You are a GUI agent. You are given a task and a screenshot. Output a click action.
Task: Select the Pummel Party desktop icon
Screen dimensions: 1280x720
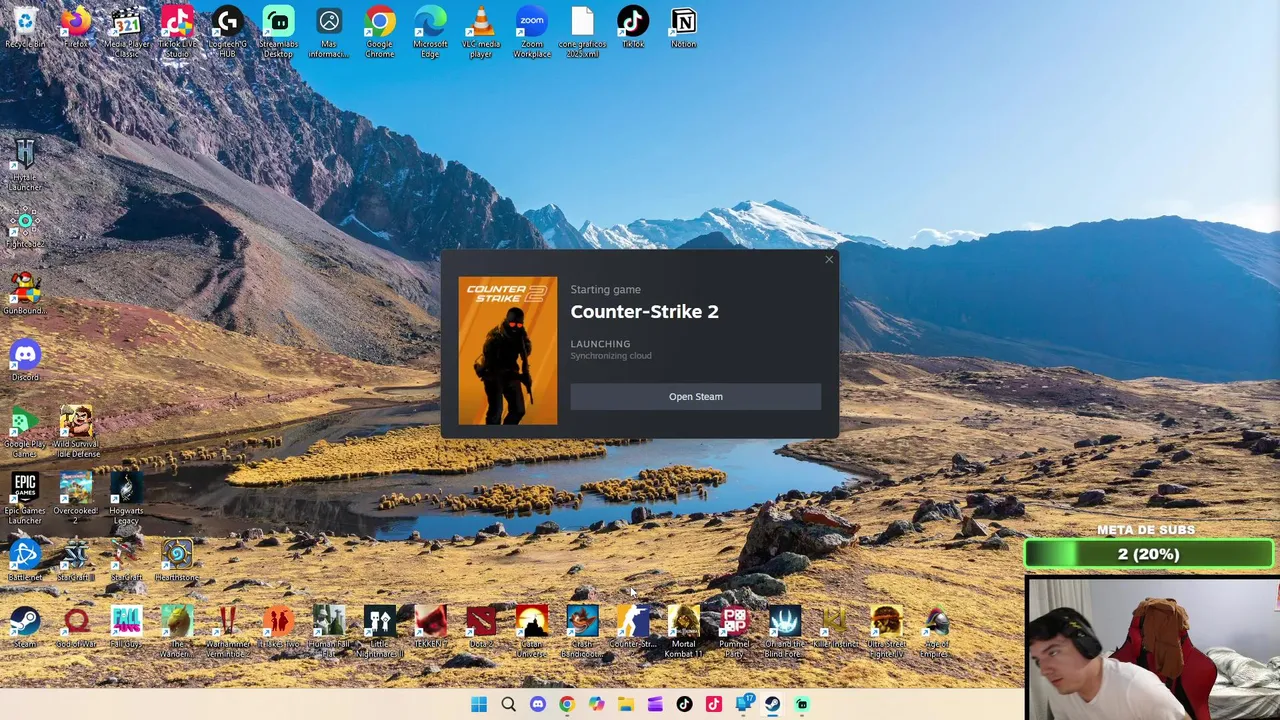tap(734, 632)
